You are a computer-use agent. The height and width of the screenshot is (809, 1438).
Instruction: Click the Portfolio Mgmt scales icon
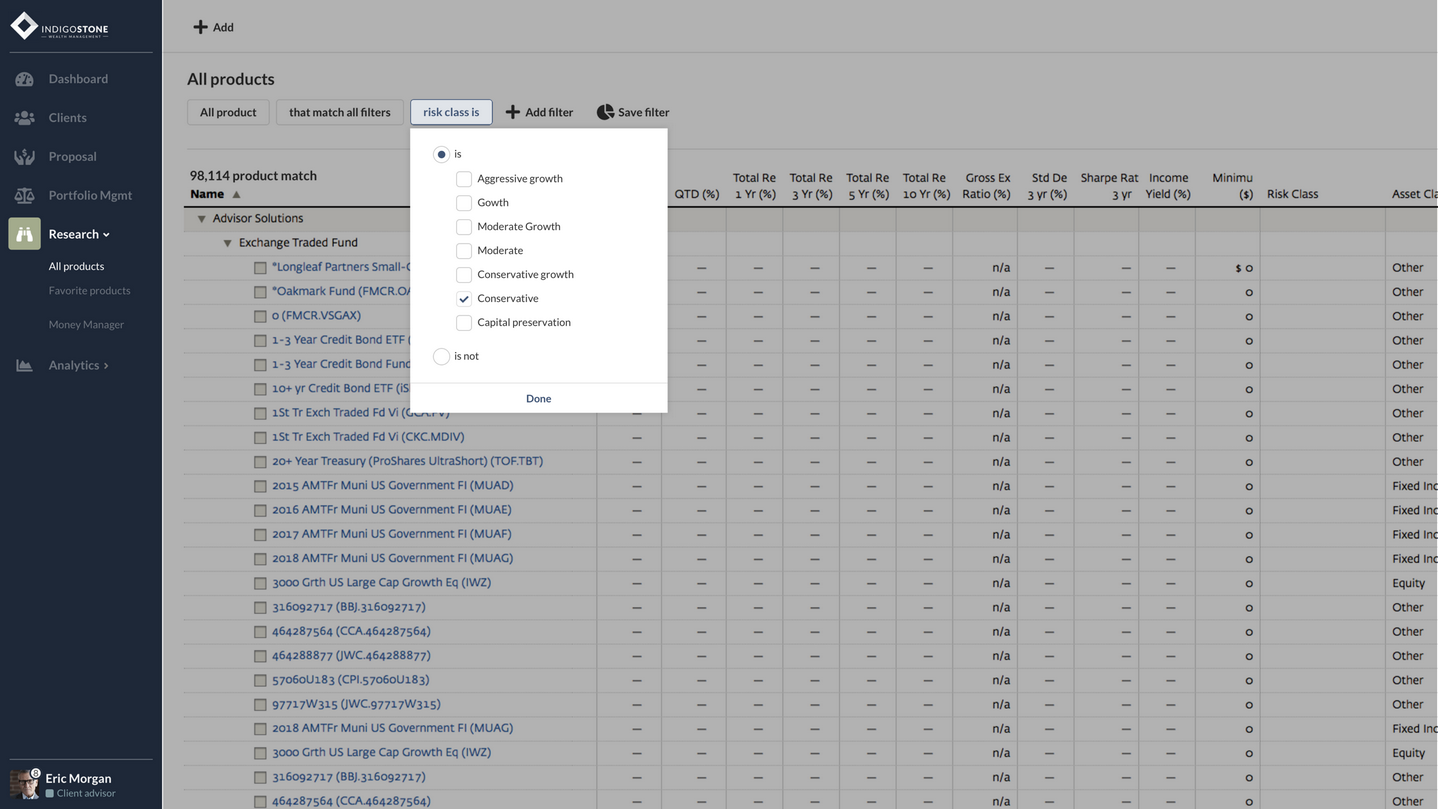coord(24,196)
